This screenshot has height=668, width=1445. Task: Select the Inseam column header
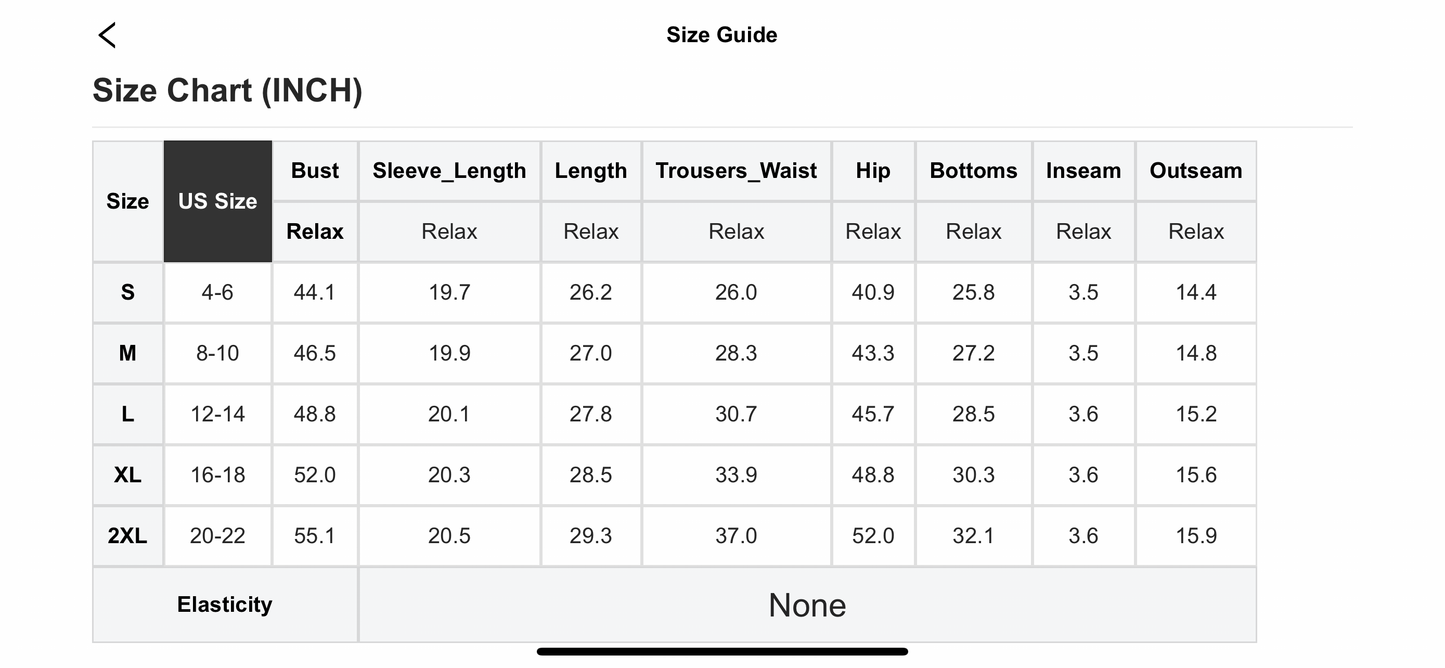(x=1083, y=171)
